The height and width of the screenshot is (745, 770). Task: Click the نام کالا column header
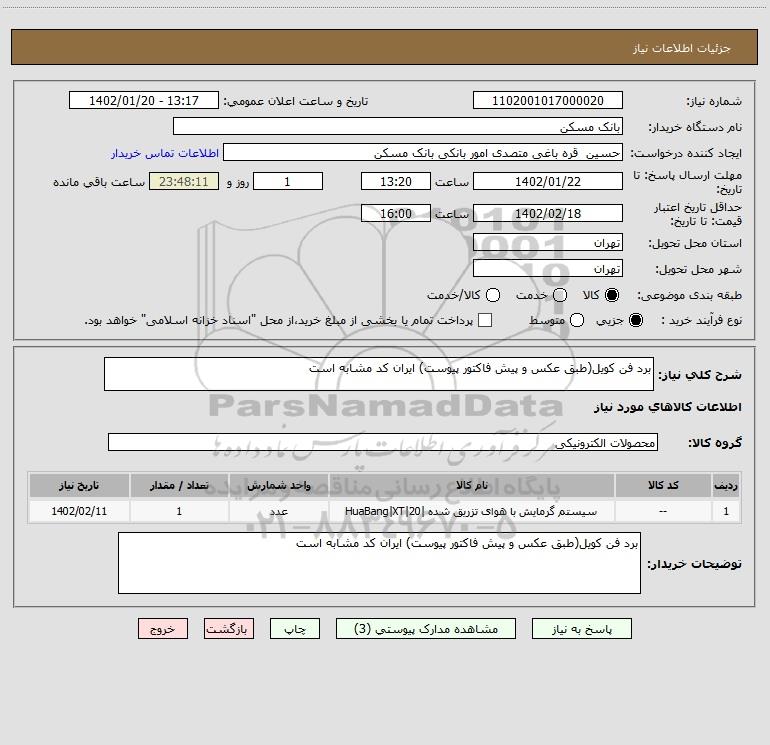coord(471,485)
